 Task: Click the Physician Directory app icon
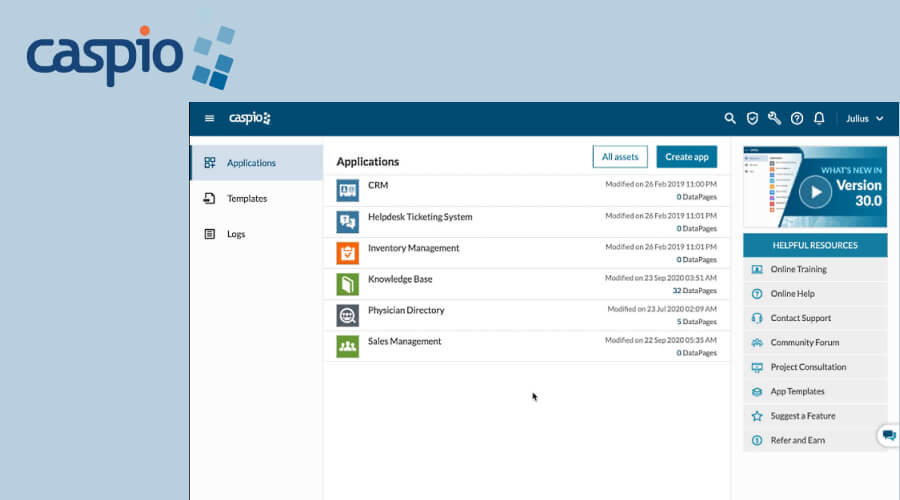coord(347,315)
